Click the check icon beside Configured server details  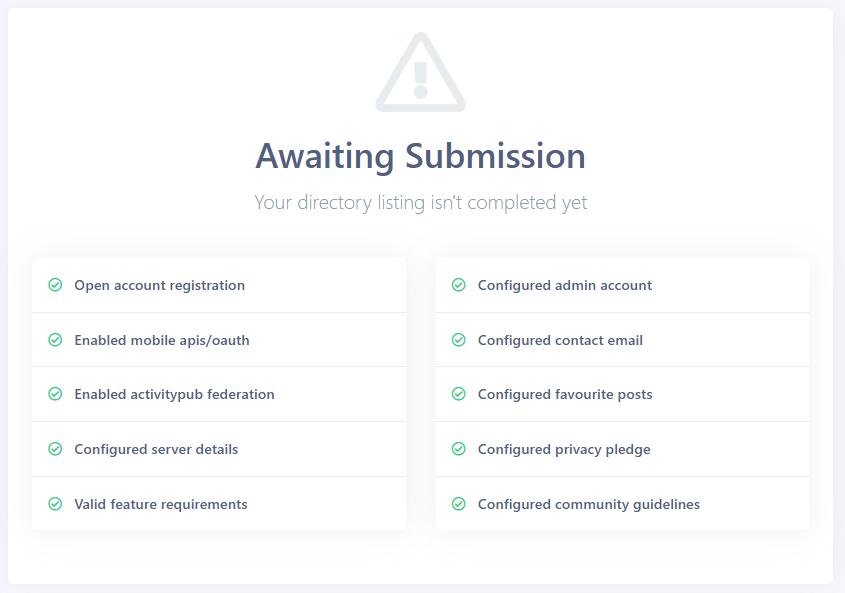tap(56, 449)
